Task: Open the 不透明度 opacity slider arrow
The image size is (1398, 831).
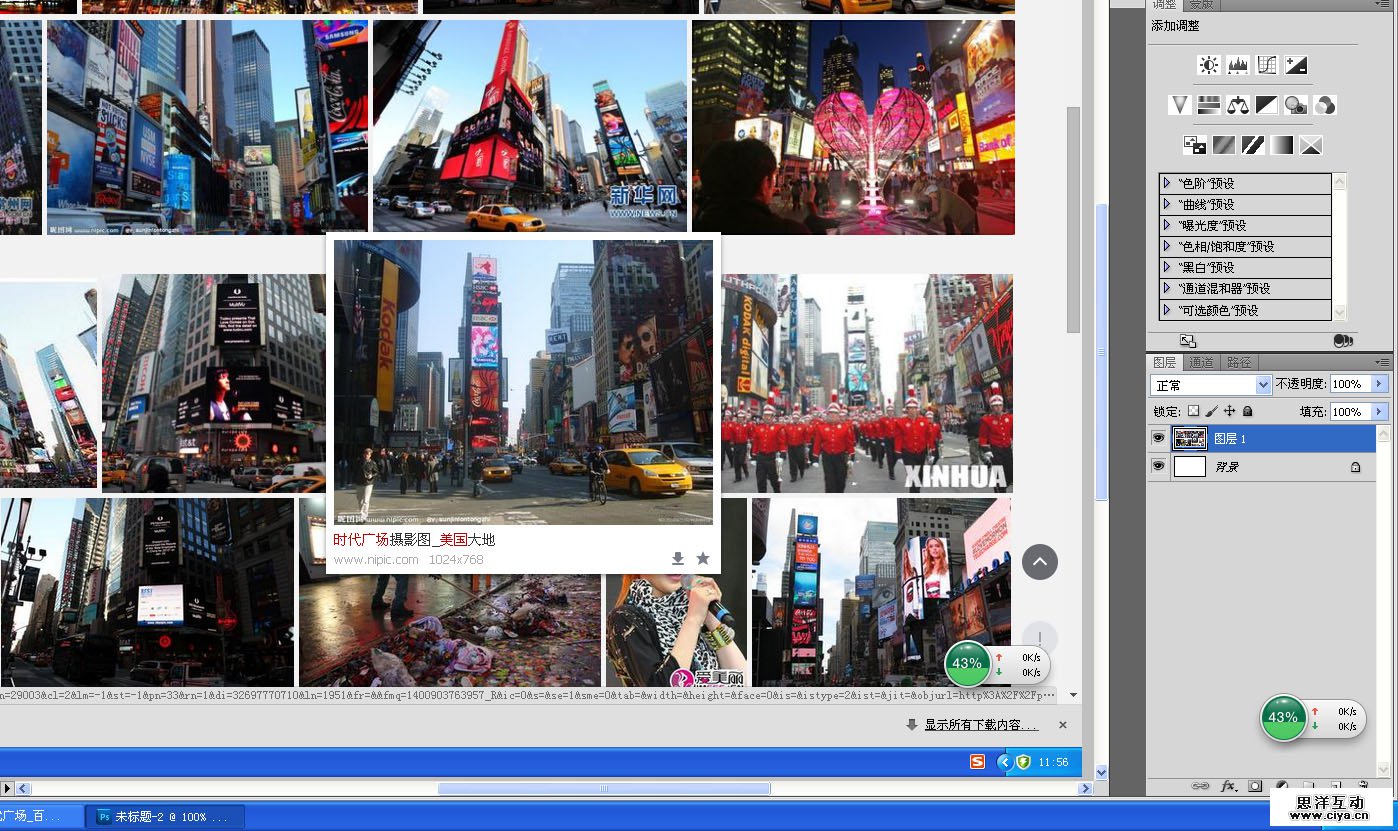Action: point(1380,384)
